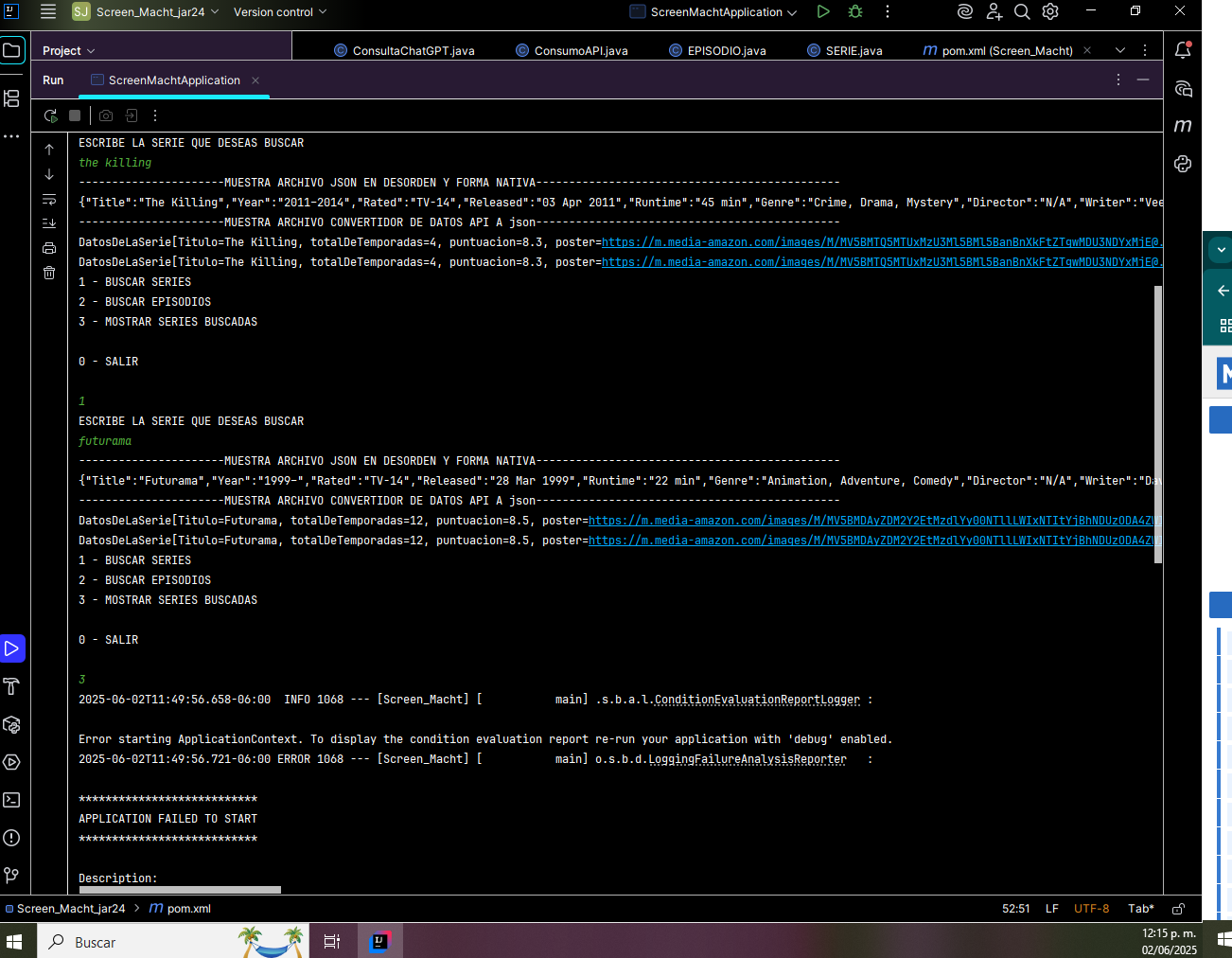Open the Build hammer tool window
Screen dimensions: 1232x958
tap(11, 686)
